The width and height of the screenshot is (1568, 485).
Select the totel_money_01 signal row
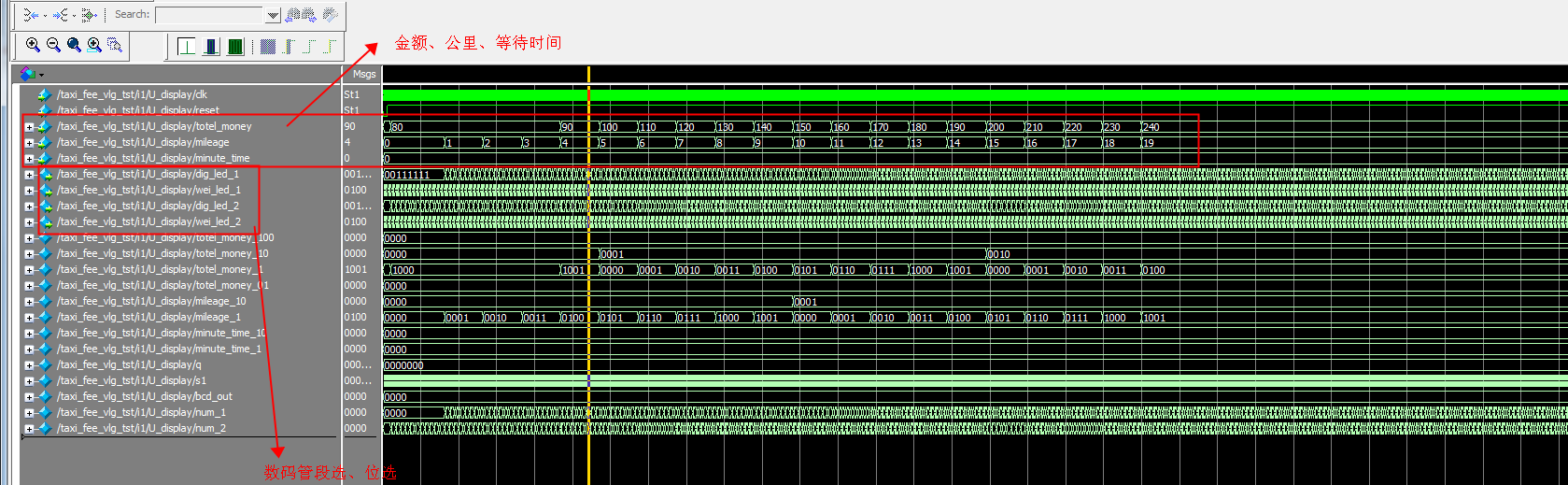[180, 285]
